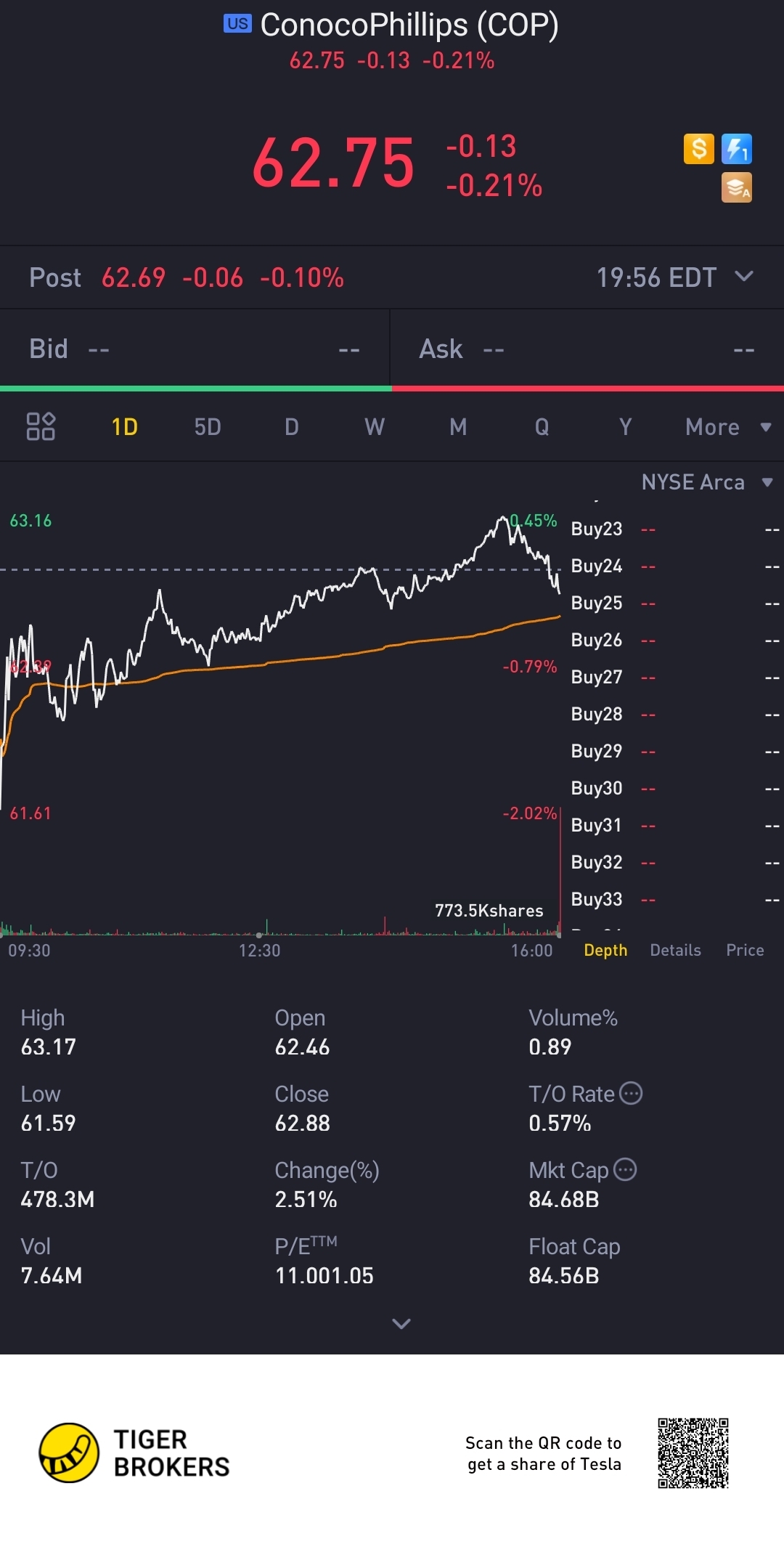Image resolution: width=784 pixels, height=1552 pixels.
Task: Select the Buy31 depth row
Action: [x=675, y=825]
